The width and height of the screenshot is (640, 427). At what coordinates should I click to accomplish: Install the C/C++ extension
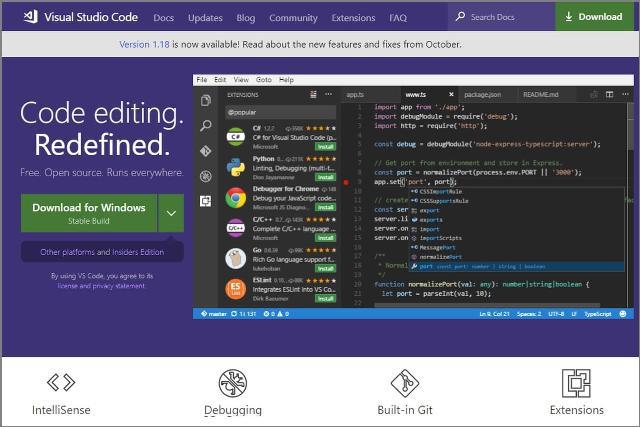pos(325,238)
